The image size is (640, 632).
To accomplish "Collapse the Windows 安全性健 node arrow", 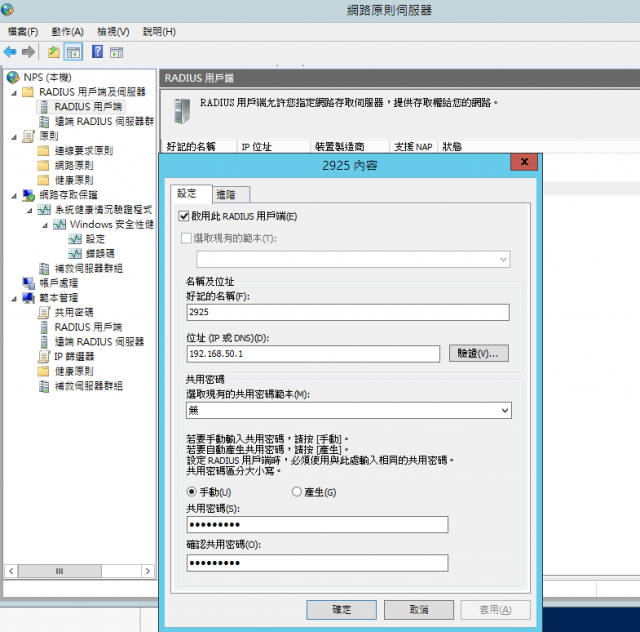I will tap(45, 226).
